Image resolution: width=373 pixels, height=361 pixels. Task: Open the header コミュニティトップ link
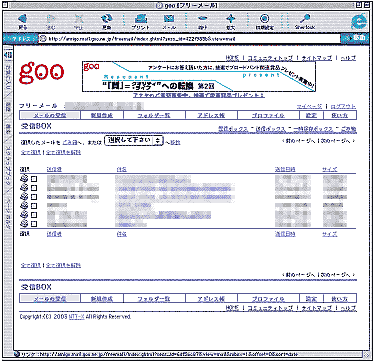[270, 58]
